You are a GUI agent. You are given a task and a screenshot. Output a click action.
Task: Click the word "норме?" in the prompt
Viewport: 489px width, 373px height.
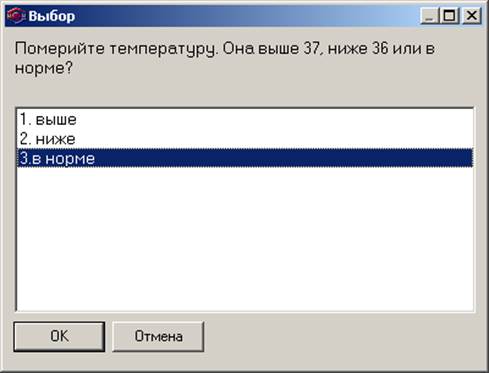(x=43, y=69)
